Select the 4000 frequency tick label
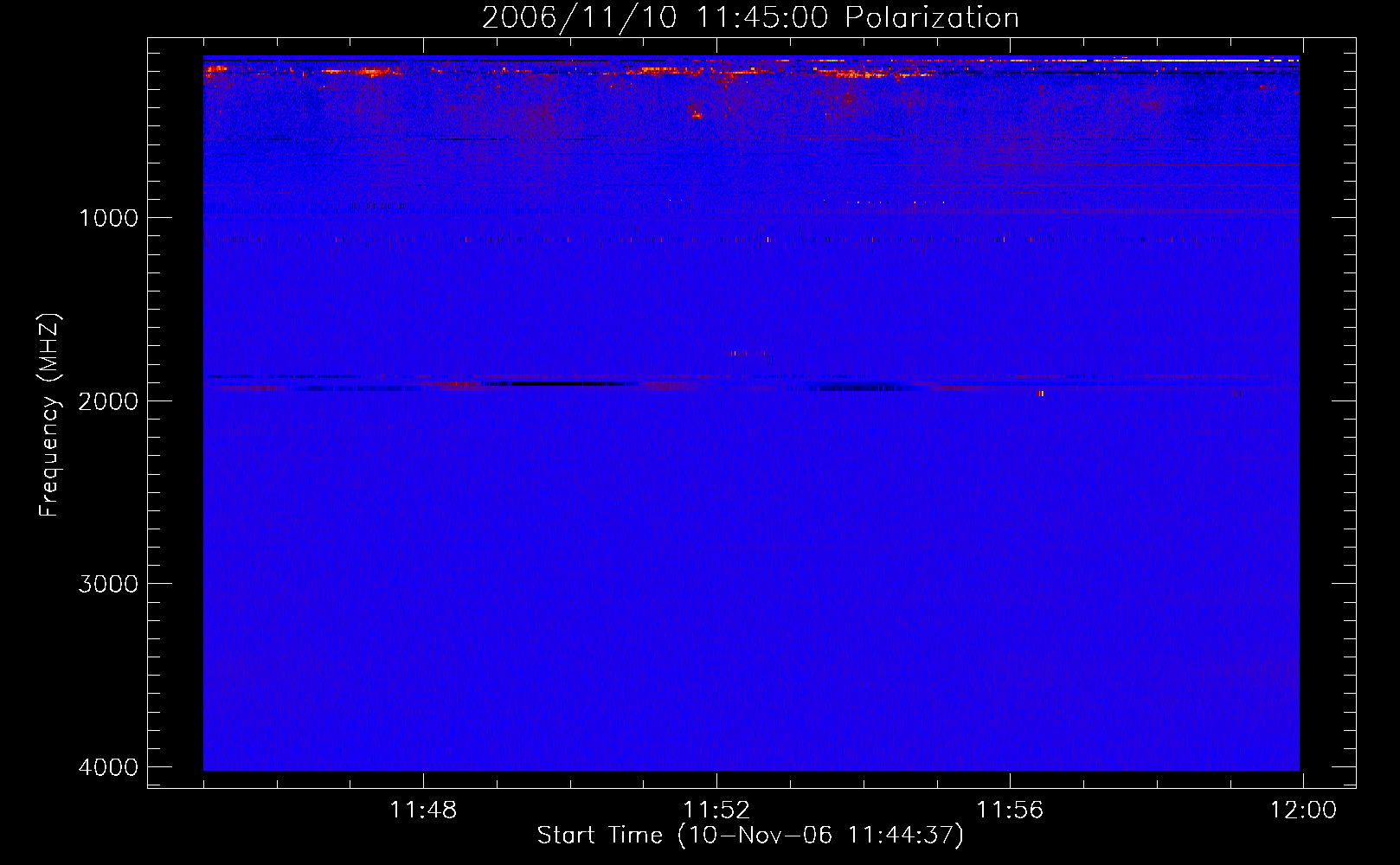The image size is (1400, 865). (108, 767)
